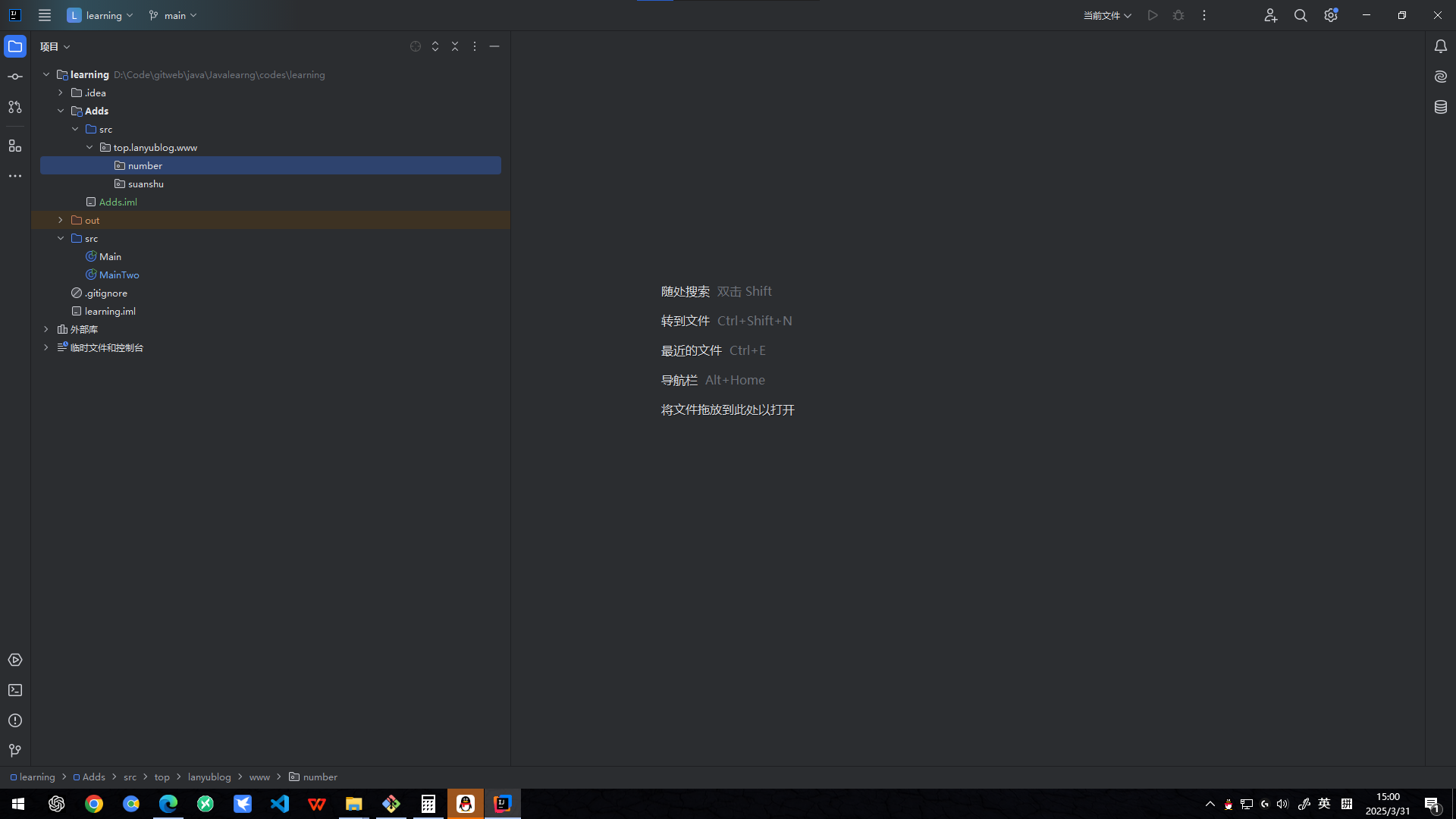Open the AI Assistant panel
Image resolution: width=1456 pixels, height=819 pixels.
pyautogui.click(x=1441, y=77)
